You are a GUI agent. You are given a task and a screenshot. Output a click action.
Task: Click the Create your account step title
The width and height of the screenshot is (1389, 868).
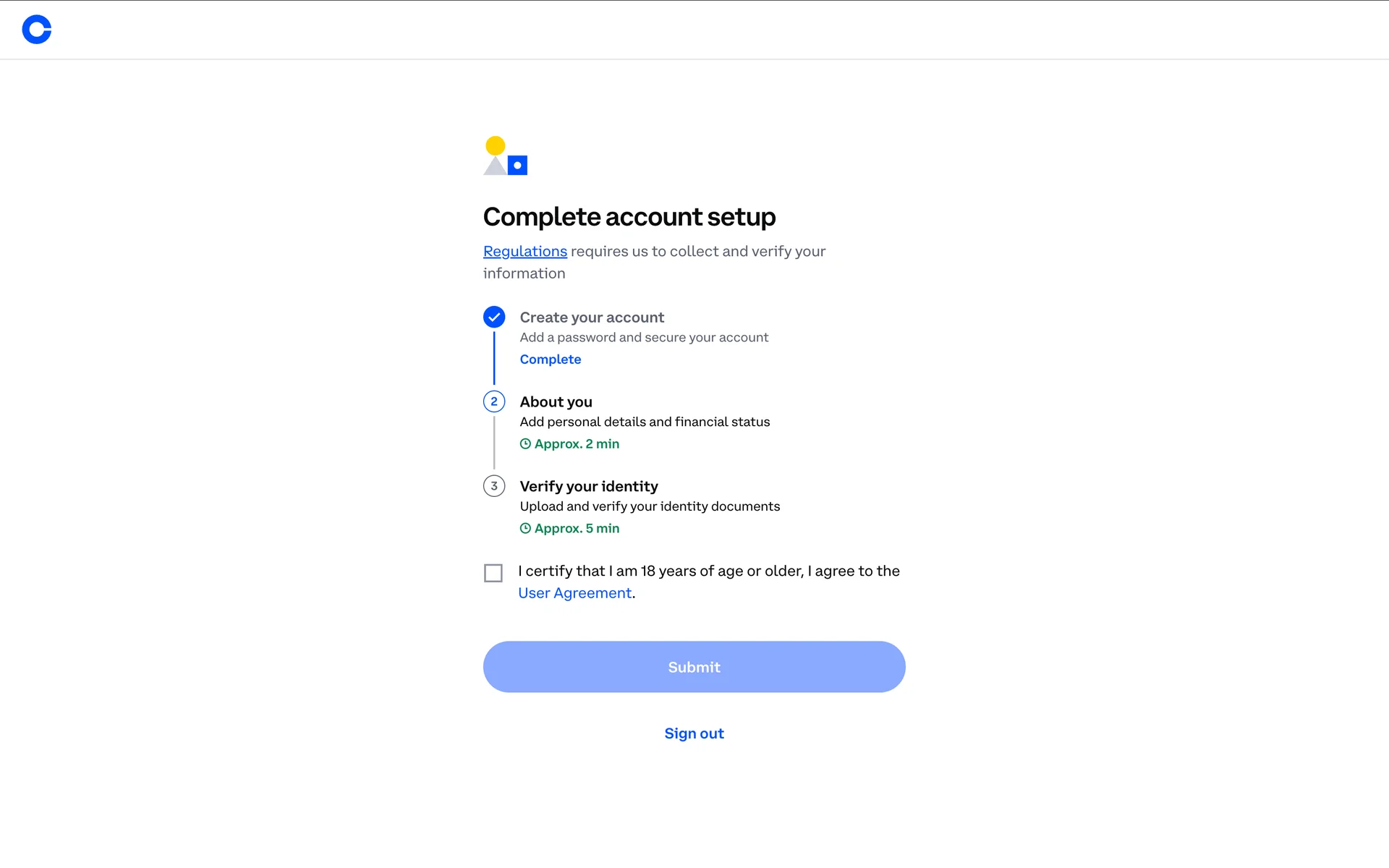pyautogui.click(x=591, y=318)
